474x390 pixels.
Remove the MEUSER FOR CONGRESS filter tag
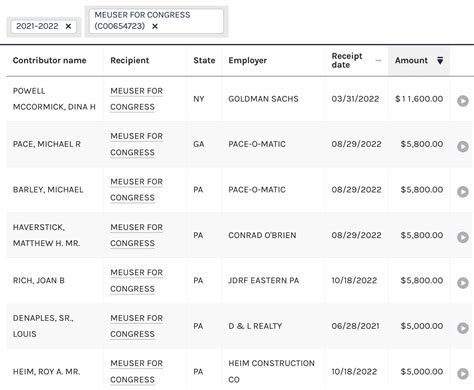click(155, 26)
